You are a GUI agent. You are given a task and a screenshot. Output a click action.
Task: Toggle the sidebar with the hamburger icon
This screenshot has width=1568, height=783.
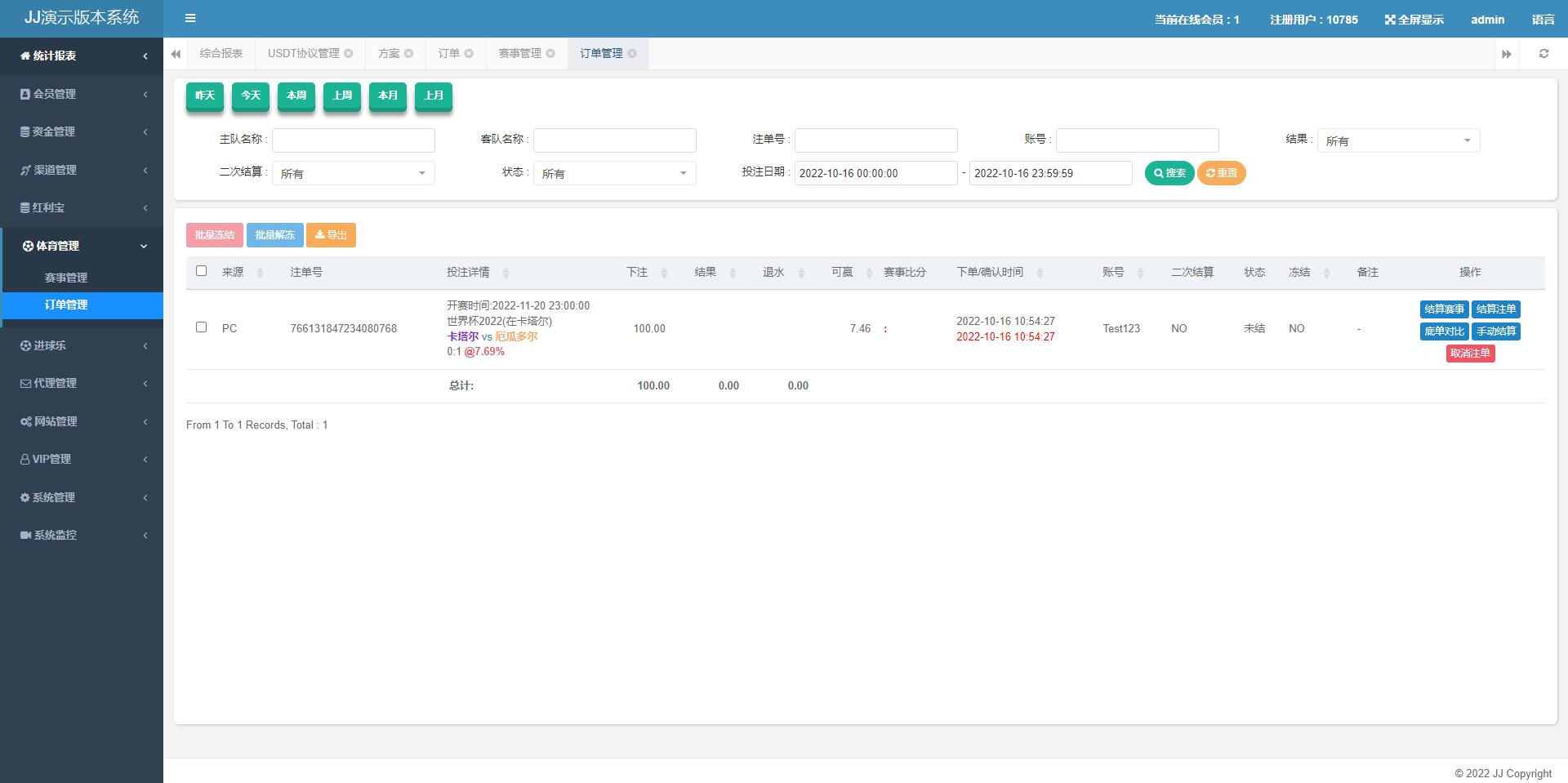[190, 18]
